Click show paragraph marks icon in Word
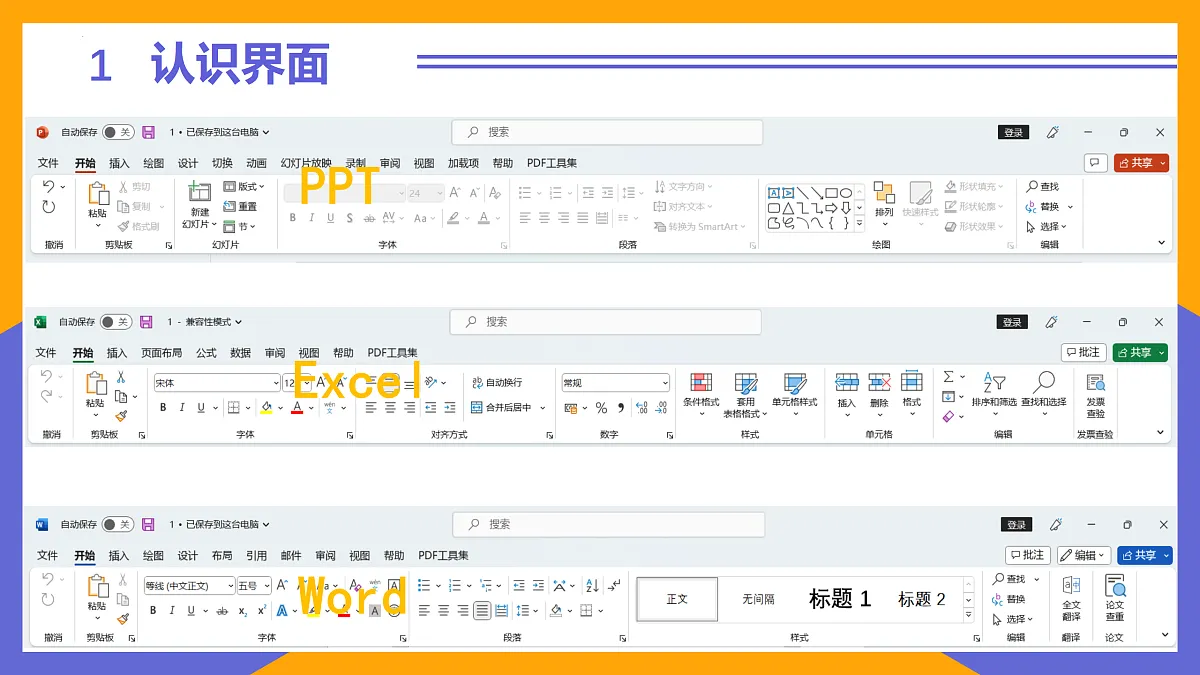 615,586
